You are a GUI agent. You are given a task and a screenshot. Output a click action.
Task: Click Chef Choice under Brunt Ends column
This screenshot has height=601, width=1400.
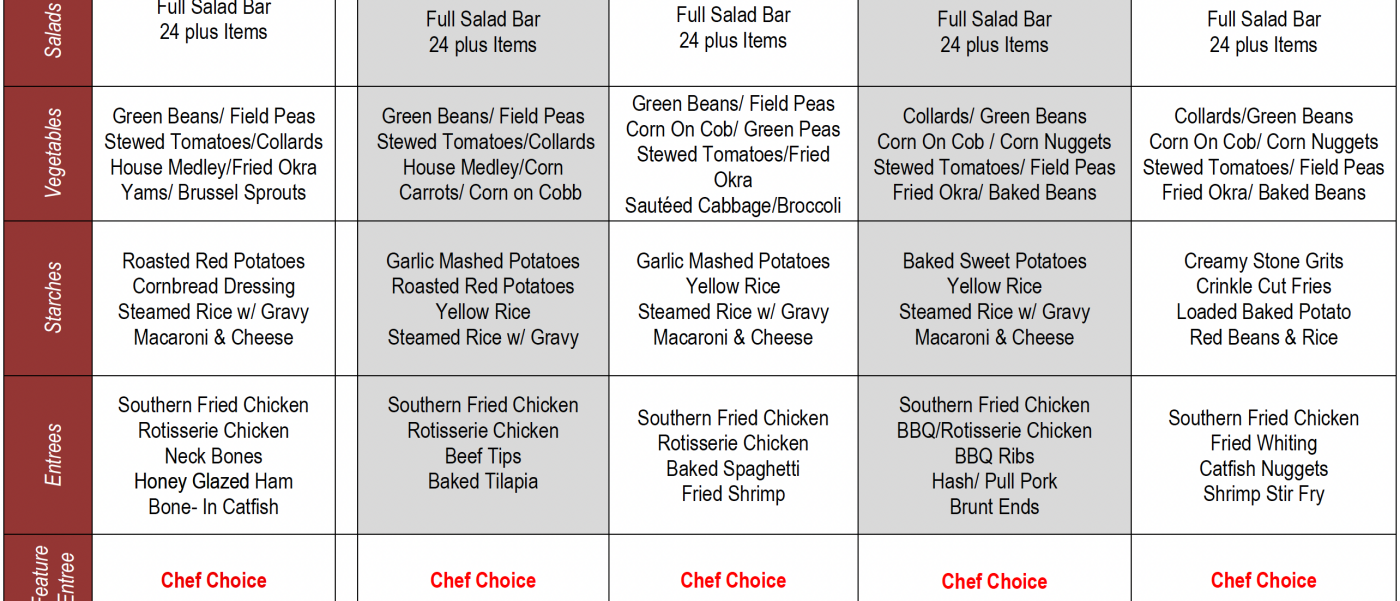(x=994, y=581)
